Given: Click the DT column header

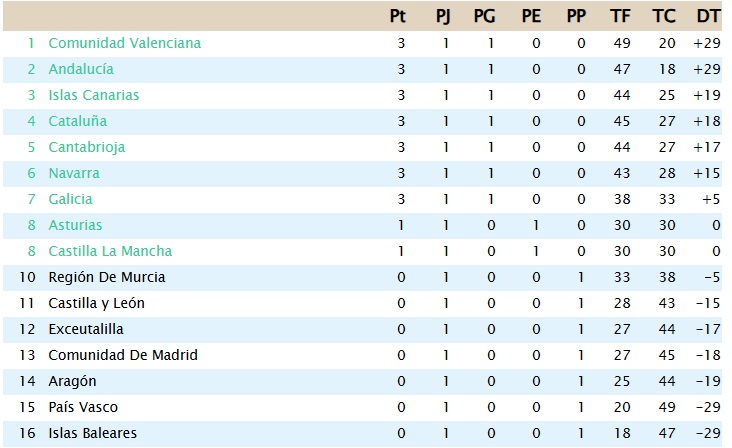Looking at the screenshot, I should tap(708, 16).
